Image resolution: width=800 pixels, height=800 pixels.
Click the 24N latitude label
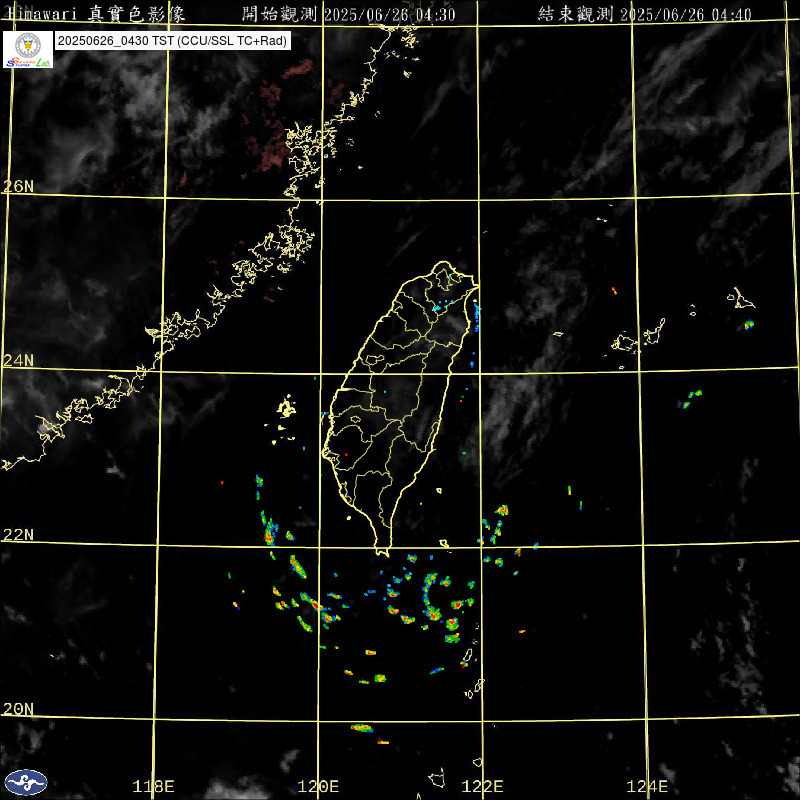[18, 361]
